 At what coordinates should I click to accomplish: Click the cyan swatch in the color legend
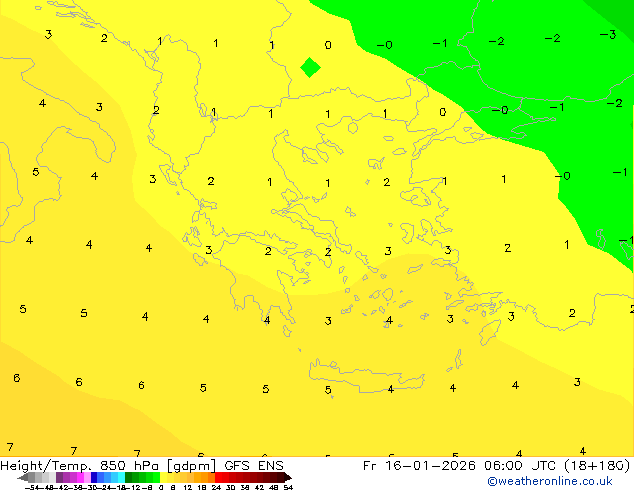point(122,477)
